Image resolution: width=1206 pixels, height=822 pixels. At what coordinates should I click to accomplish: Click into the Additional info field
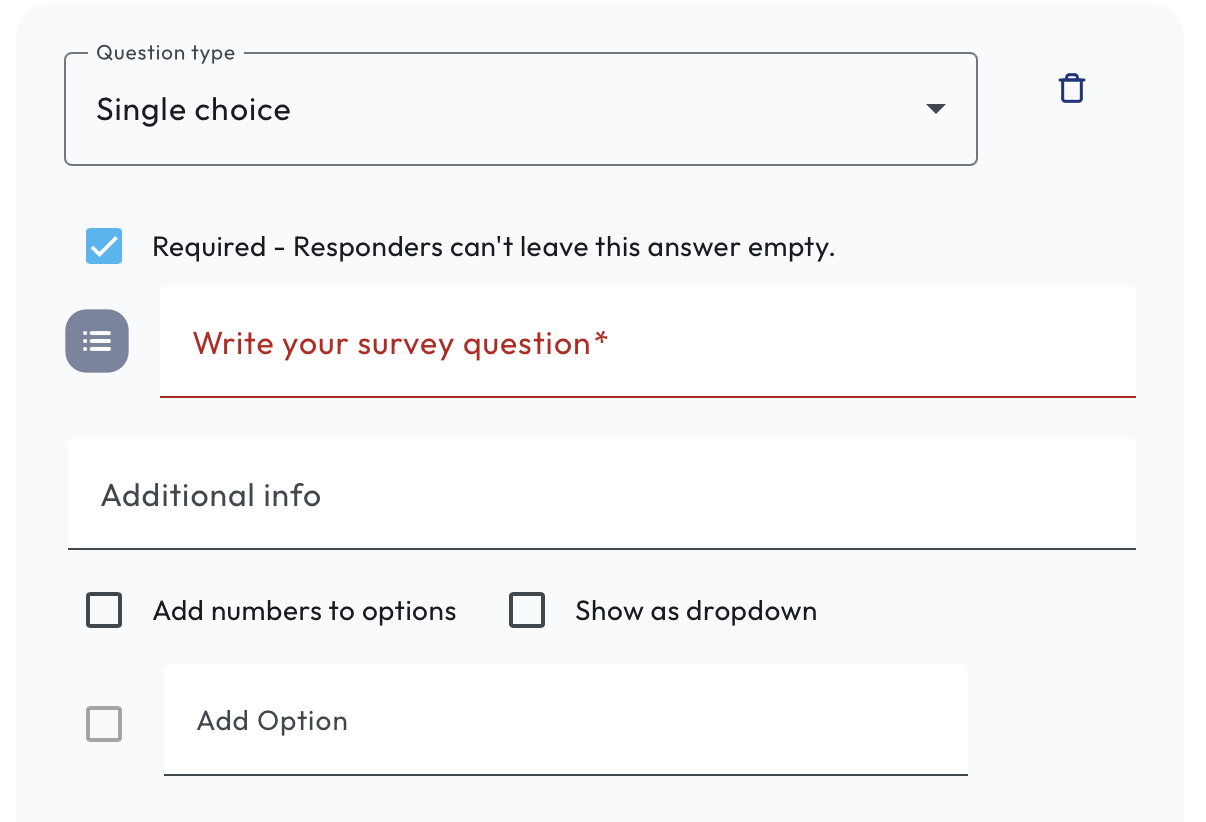pos(601,495)
